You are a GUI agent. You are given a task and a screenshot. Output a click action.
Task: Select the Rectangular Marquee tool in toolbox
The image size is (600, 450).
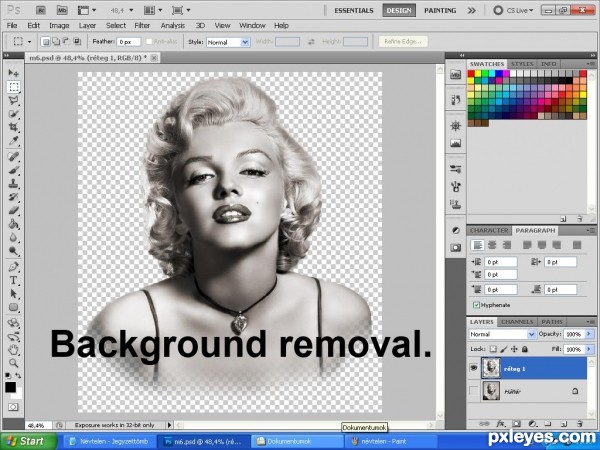[13, 87]
